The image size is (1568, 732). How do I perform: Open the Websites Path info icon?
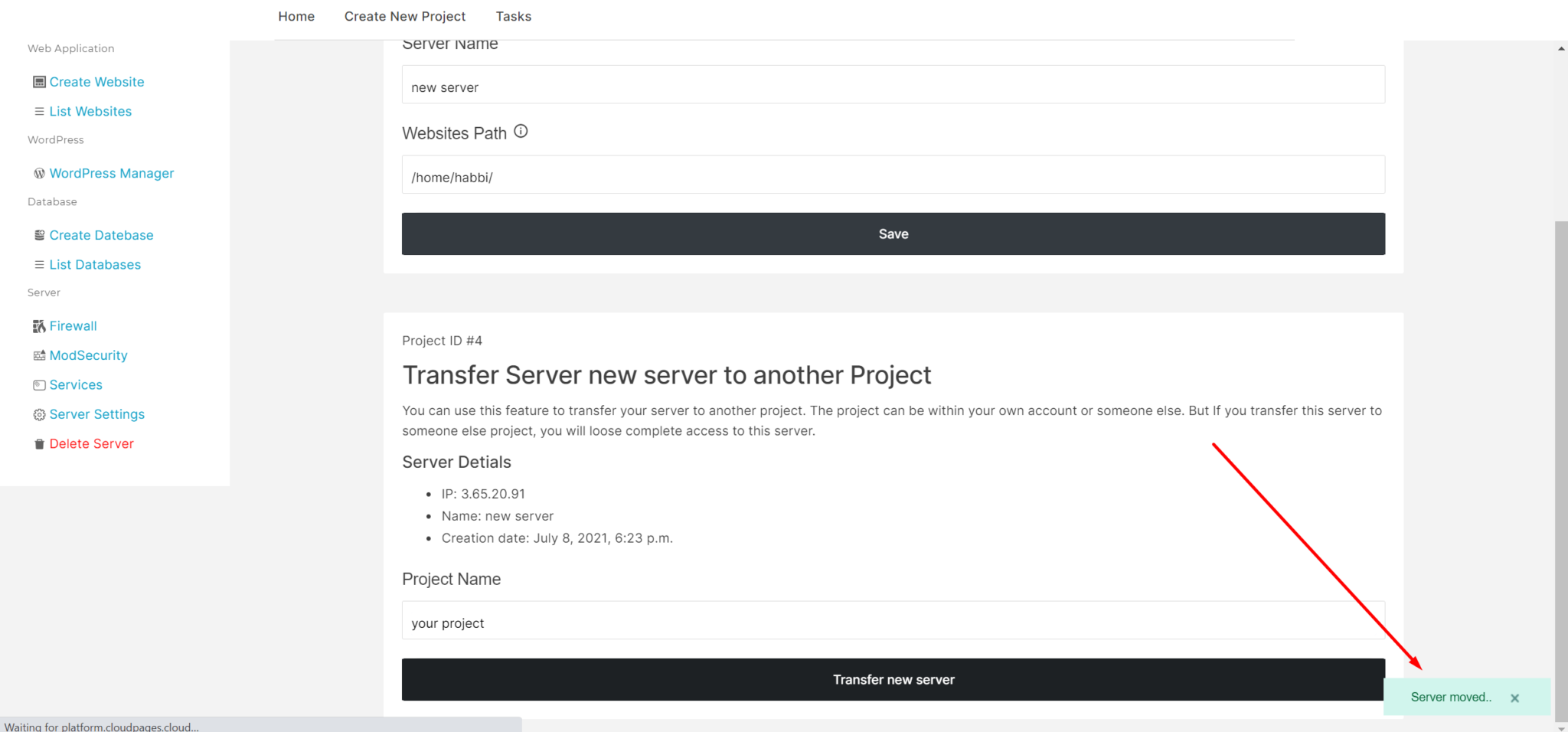tap(521, 131)
